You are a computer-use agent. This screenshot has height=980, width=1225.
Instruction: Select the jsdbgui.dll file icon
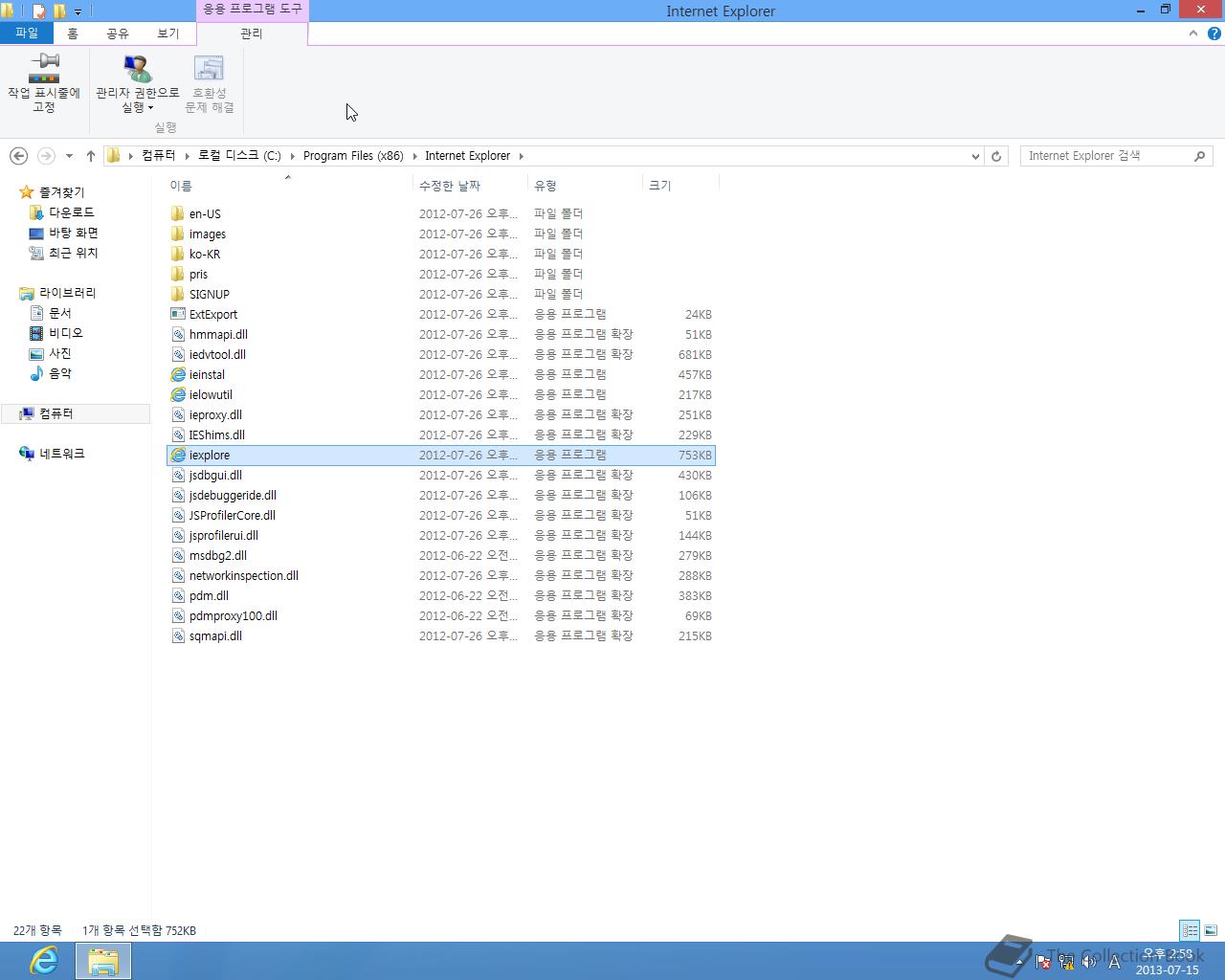click(178, 475)
